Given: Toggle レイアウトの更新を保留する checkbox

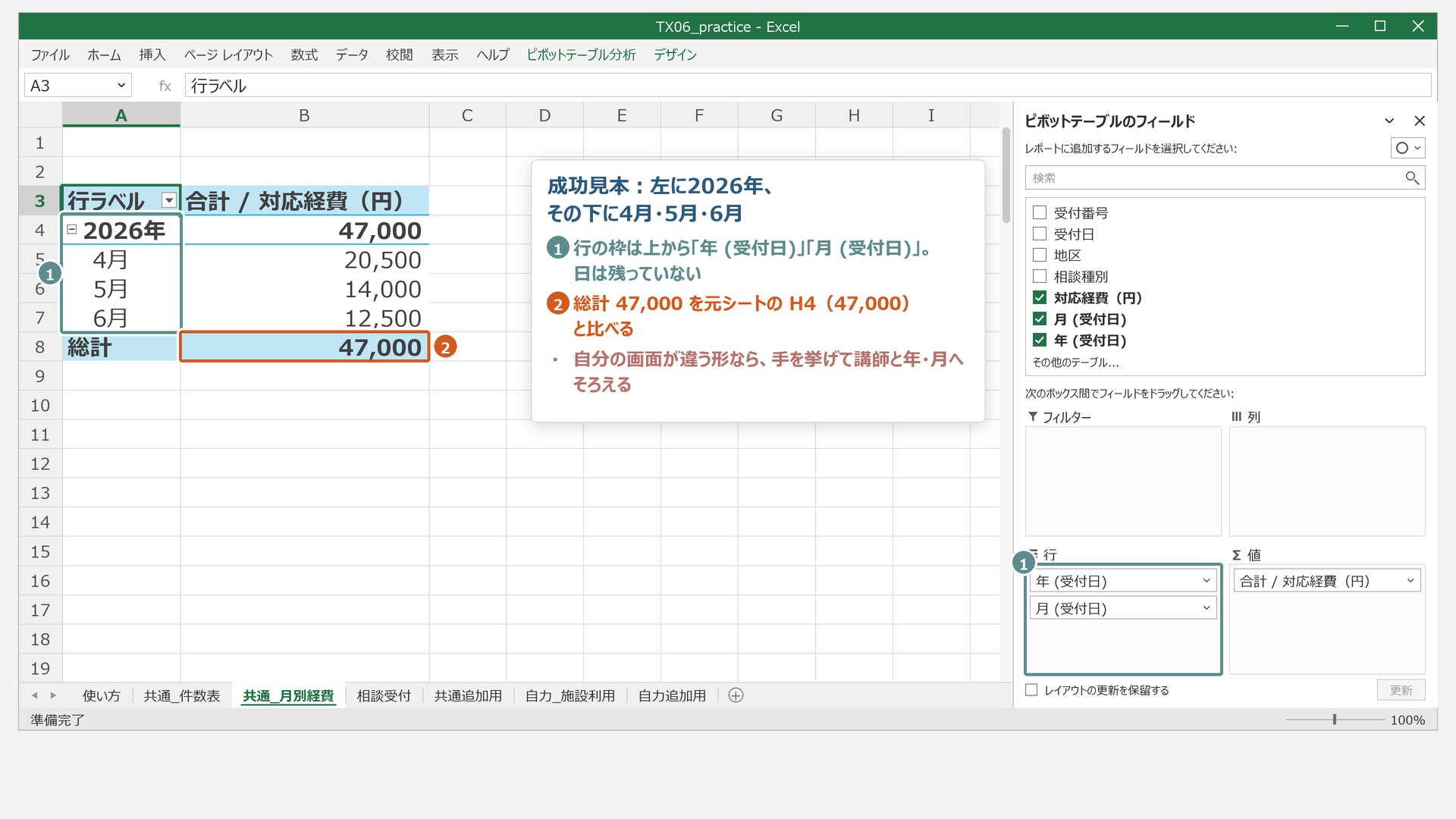Looking at the screenshot, I should coord(1031,690).
